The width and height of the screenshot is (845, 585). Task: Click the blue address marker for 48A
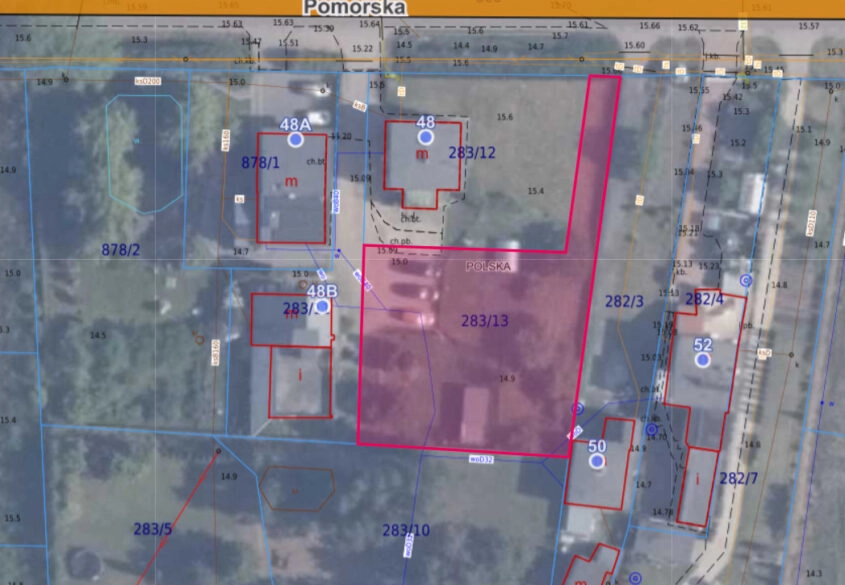click(295, 141)
